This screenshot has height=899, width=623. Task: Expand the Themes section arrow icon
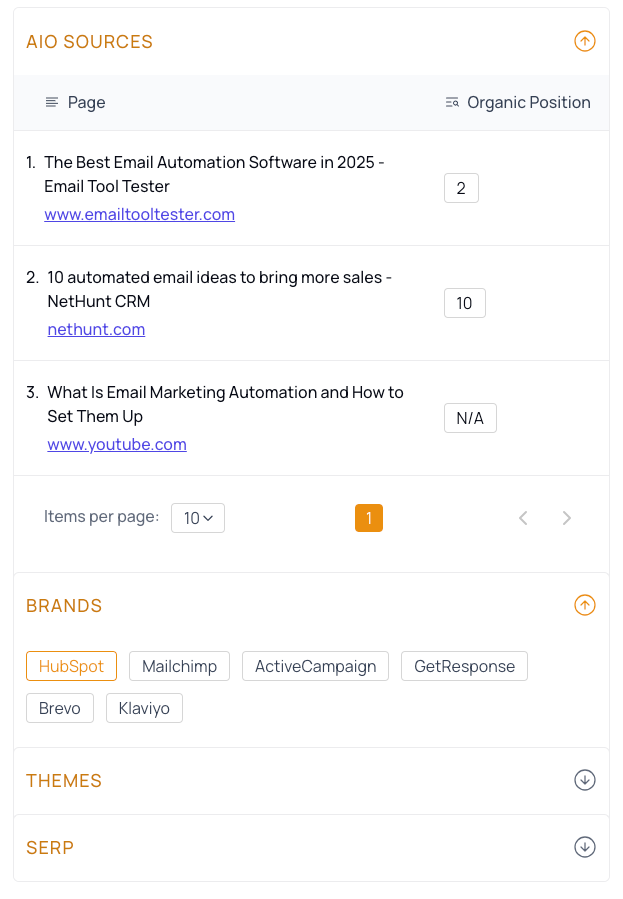click(x=585, y=780)
